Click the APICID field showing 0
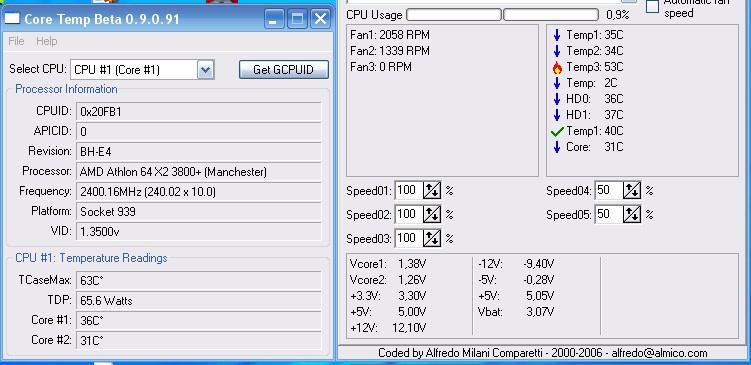Viewport: 751px width, 365px height. (198, 131)
